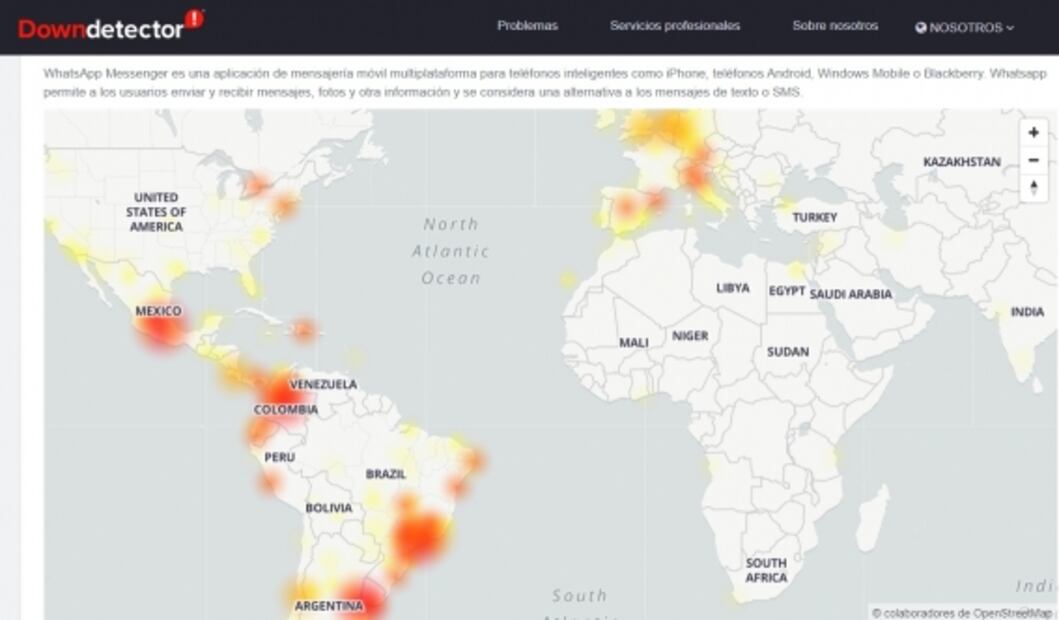Image resolution: width=1059 pixels, height=620 pixels.
Task: Click the South Africa map label
Action: click(765, 570)
